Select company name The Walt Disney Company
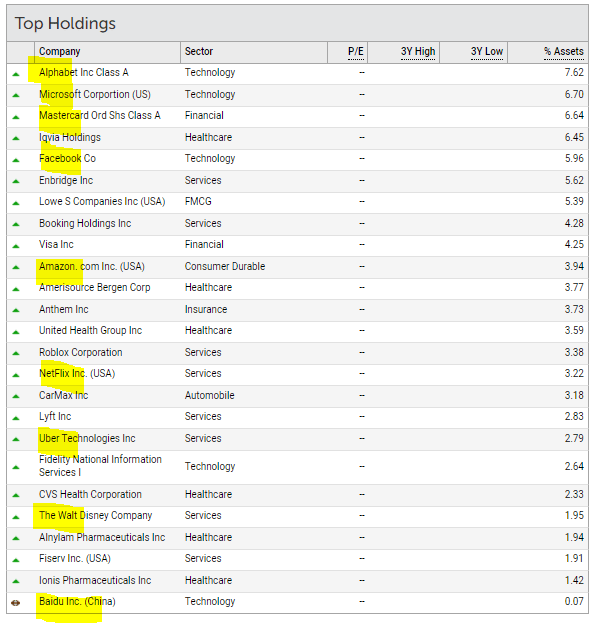593x624 pixels. [x=95, y=515]
